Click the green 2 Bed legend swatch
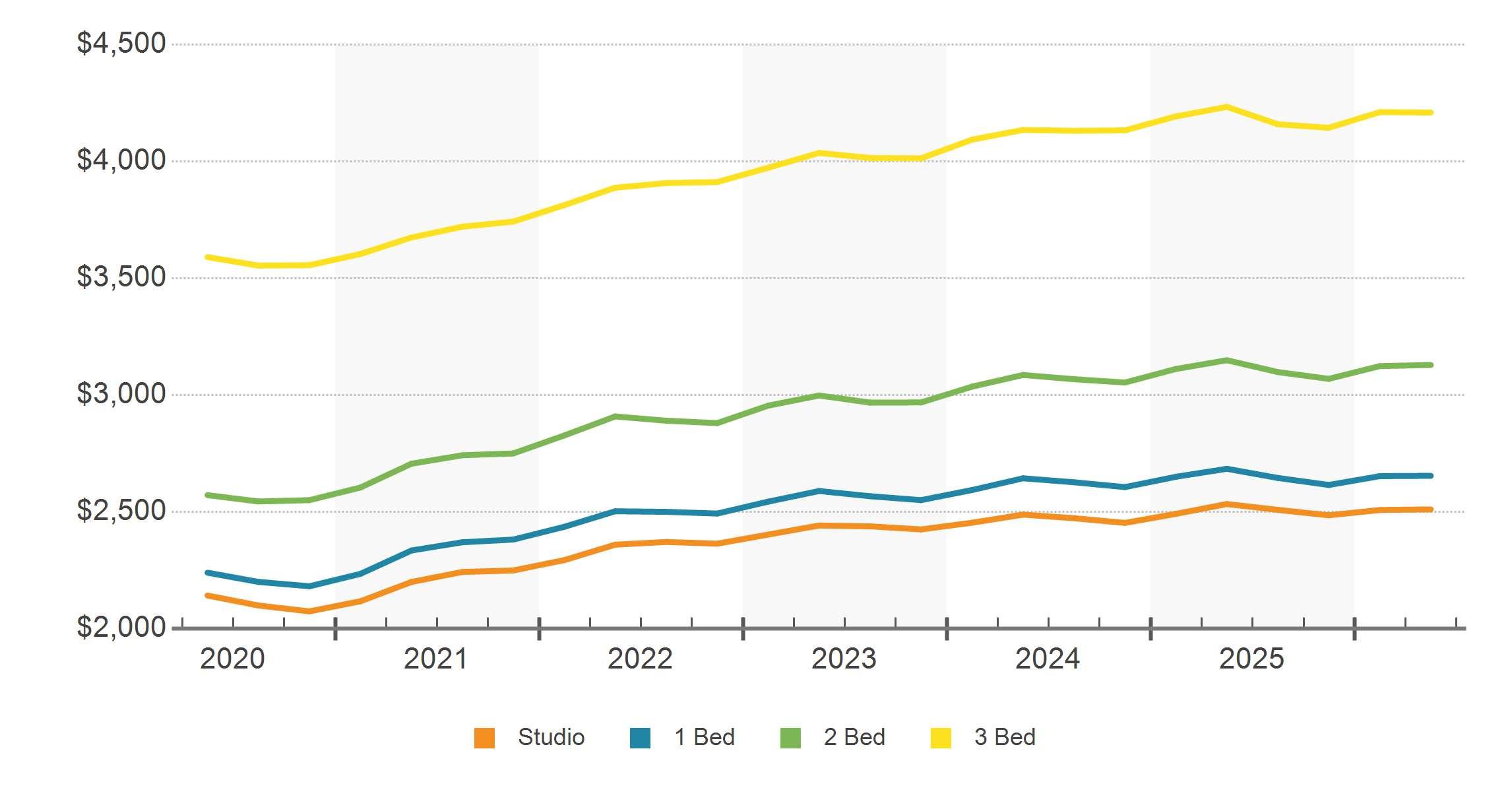This screenshot has height=786, width=1512. coord(790,738)
